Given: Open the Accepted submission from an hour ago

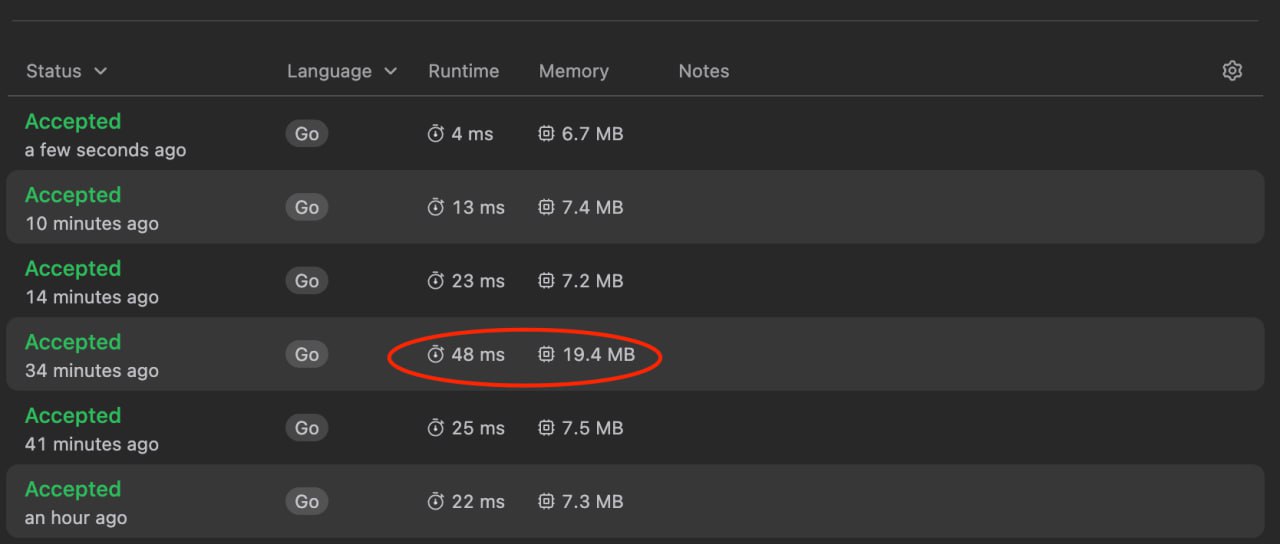Looking at the screenshot, I should [x=73, y=489].
